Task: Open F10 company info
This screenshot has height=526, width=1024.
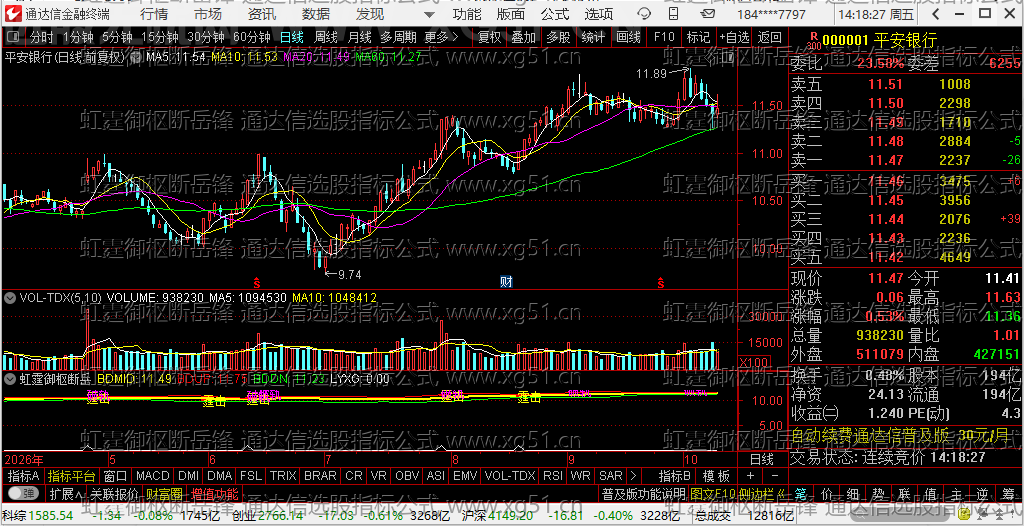Action: 664,37
